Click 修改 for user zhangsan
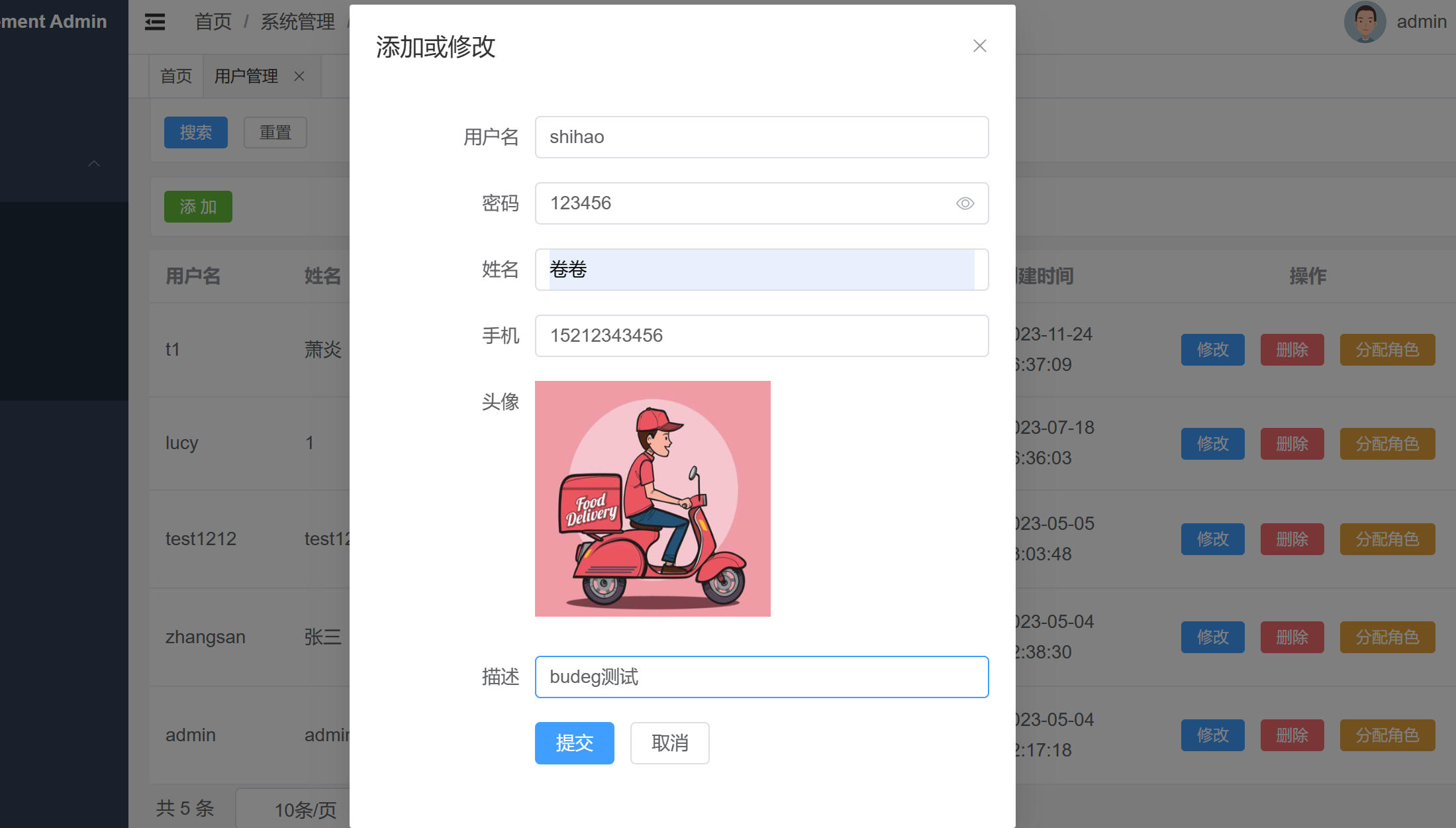This screenshot has height=828, width=1456. [1213, 637]
